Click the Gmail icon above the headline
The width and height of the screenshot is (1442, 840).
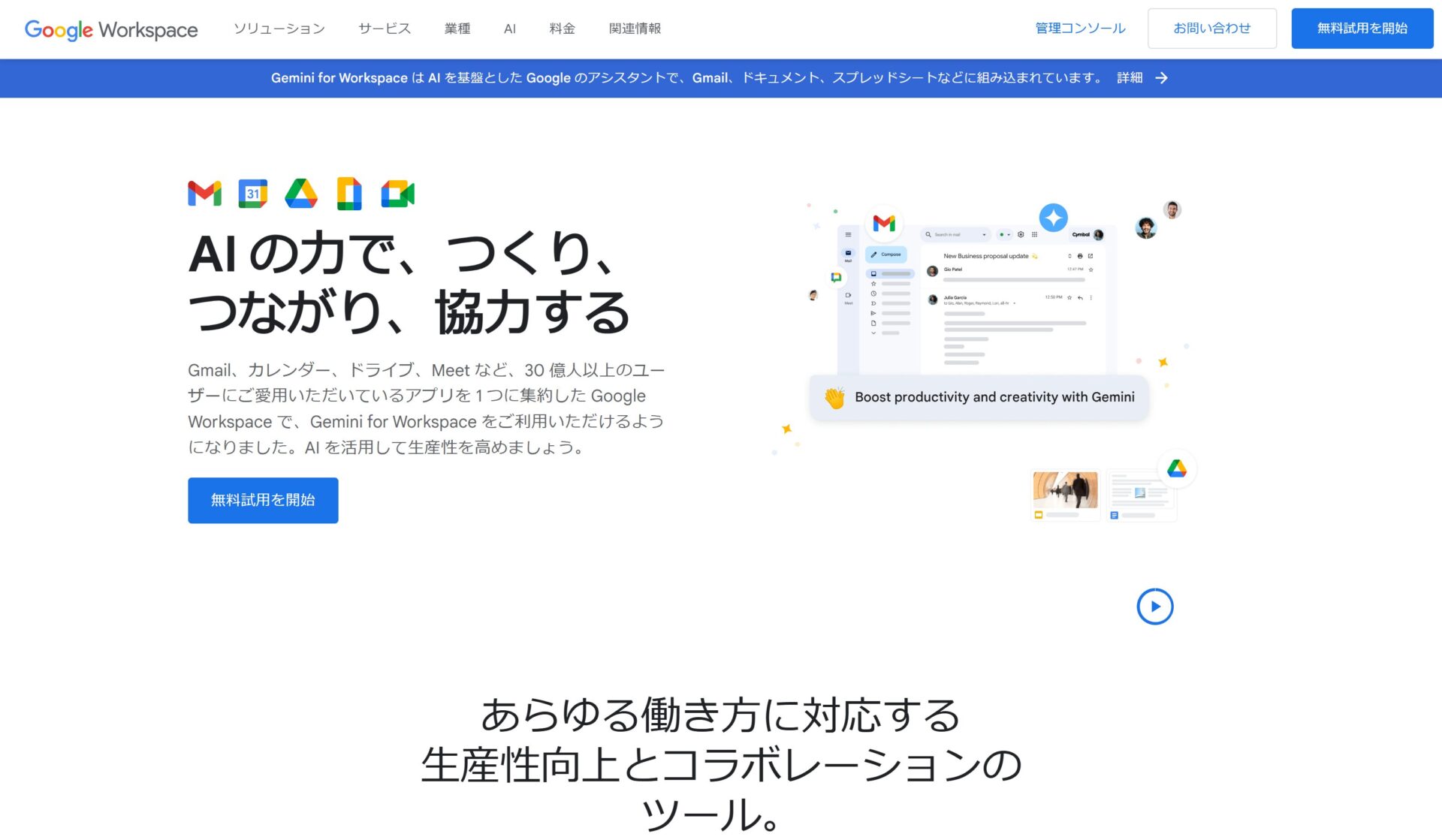point(204,194)
